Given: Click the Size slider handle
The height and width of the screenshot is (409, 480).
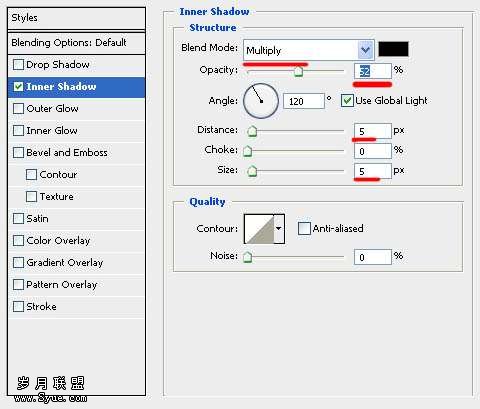Looking at the screenshot, I should [x=252, y=171].
